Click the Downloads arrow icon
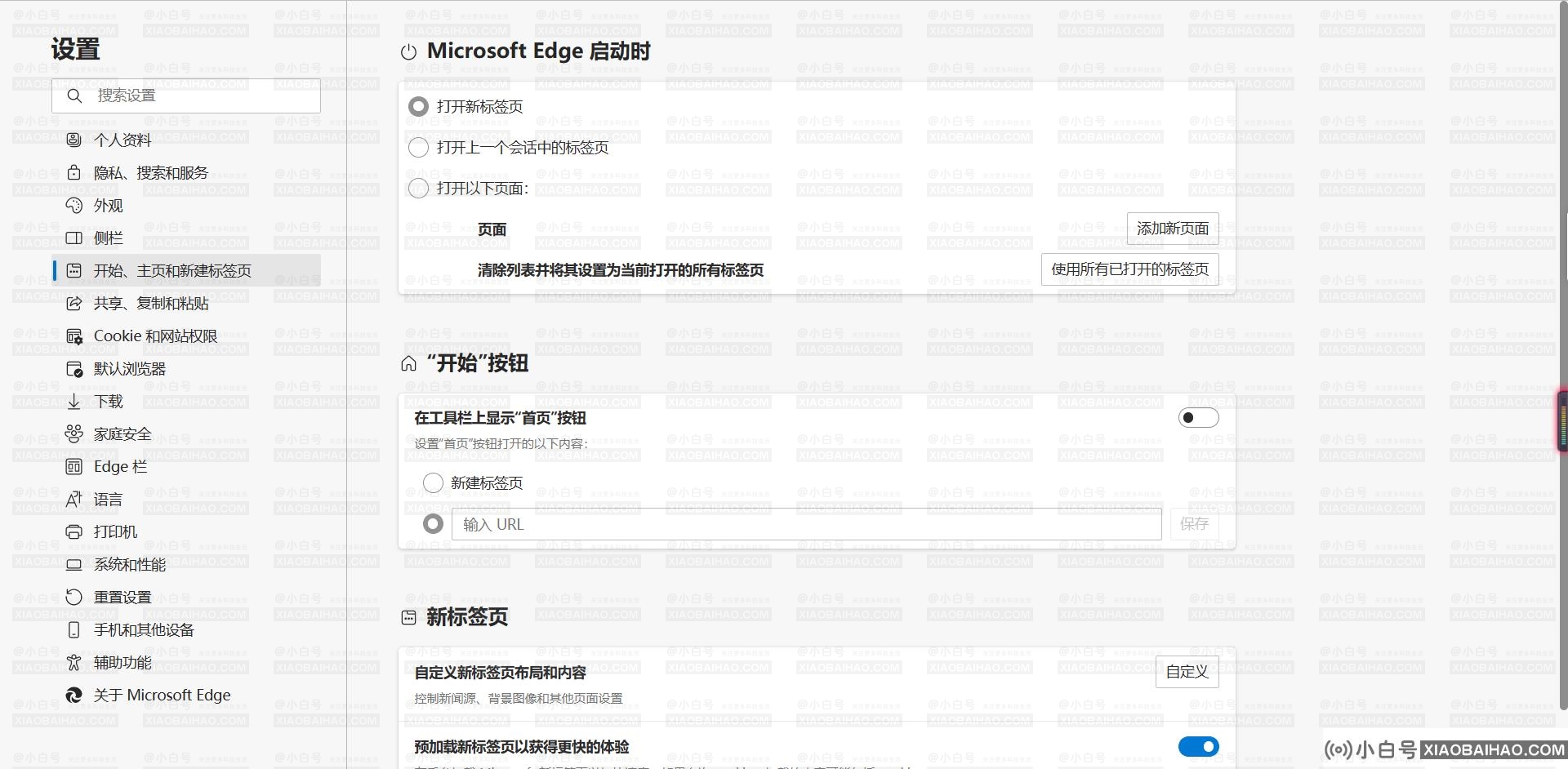Screen dimensions: 1568x769 point(73,401)
